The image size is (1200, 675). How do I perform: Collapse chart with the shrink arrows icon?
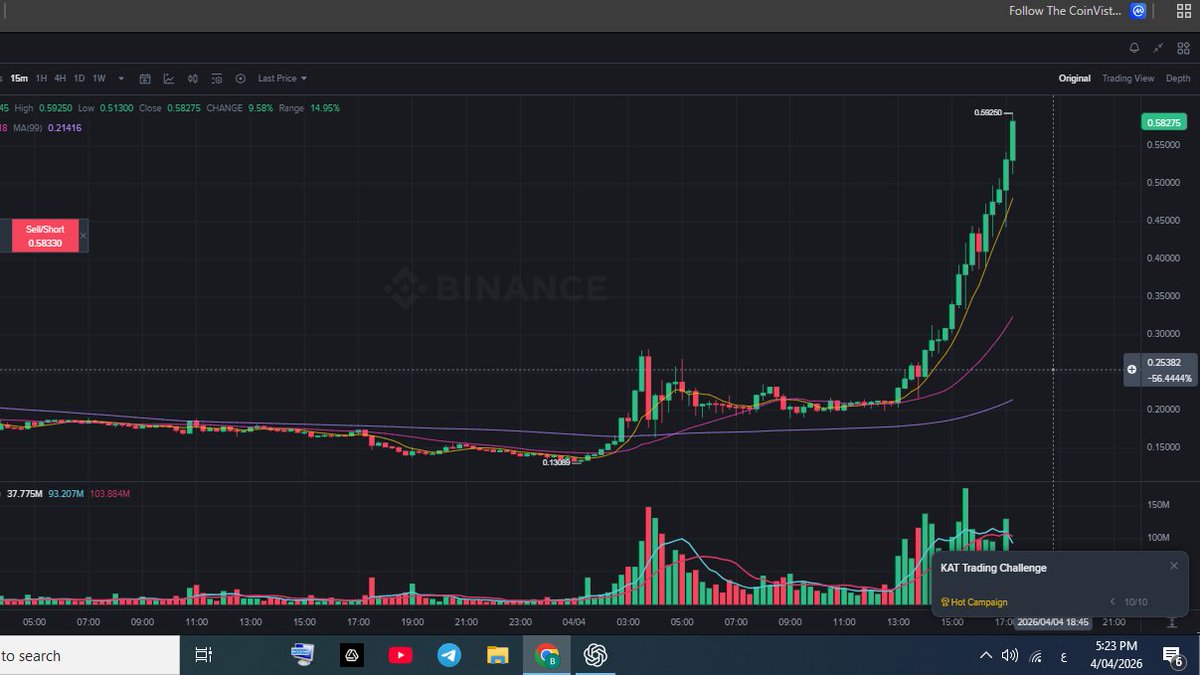(x=1158, y=47)
